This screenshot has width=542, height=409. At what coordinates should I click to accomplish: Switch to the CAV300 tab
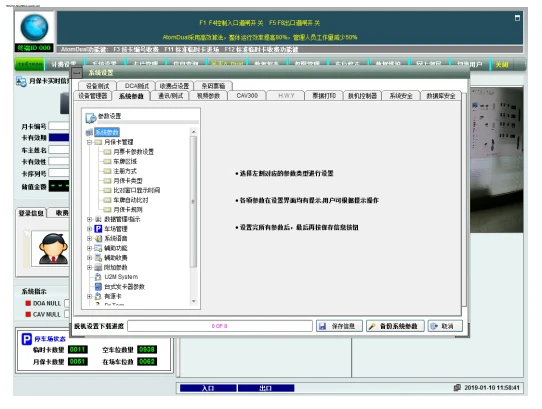247,96
